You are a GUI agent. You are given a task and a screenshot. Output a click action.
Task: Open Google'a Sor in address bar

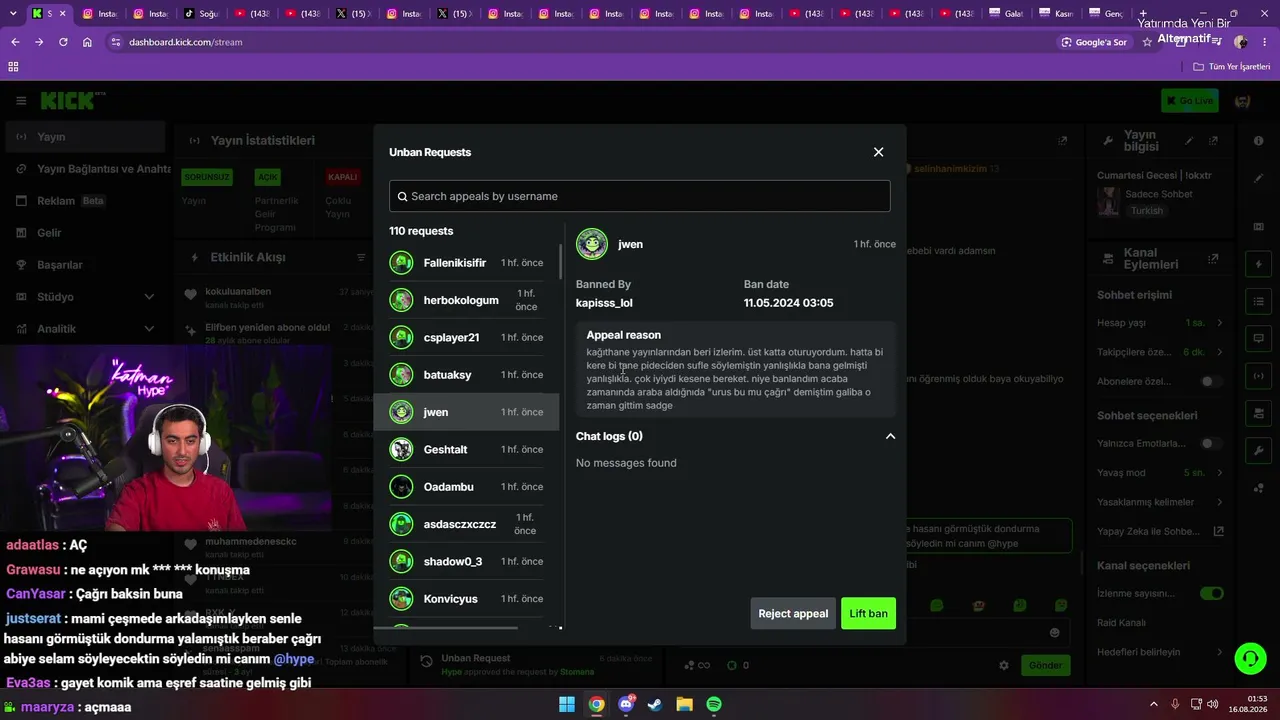[1094, 42]
